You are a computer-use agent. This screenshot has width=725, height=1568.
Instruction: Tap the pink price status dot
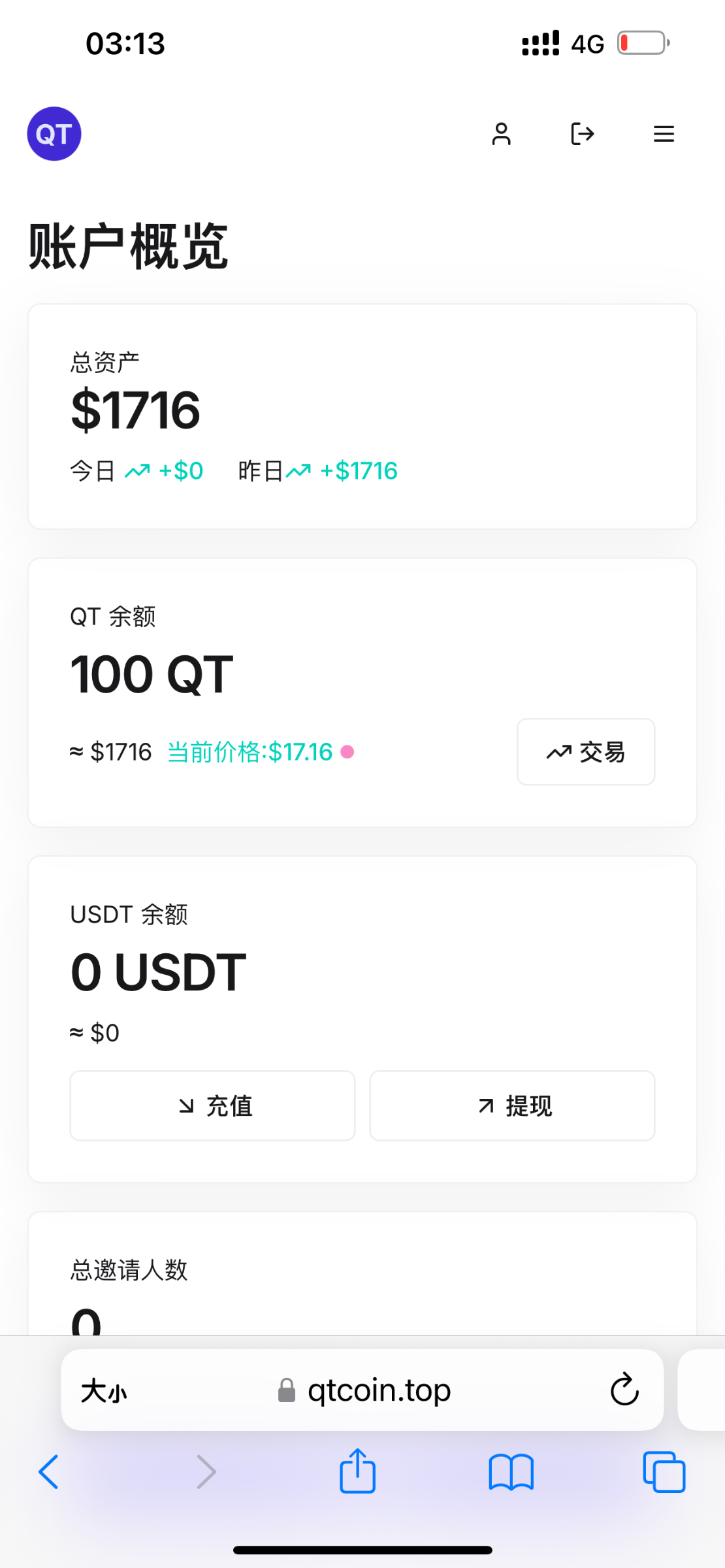tap(347, 752)
